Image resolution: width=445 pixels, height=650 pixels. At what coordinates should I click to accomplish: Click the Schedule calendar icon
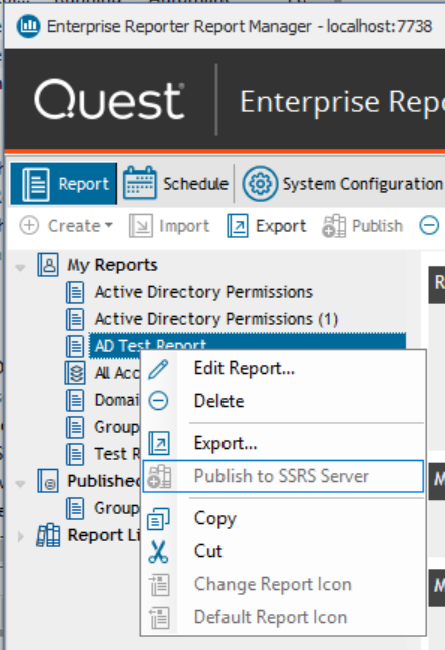(140, 183)
